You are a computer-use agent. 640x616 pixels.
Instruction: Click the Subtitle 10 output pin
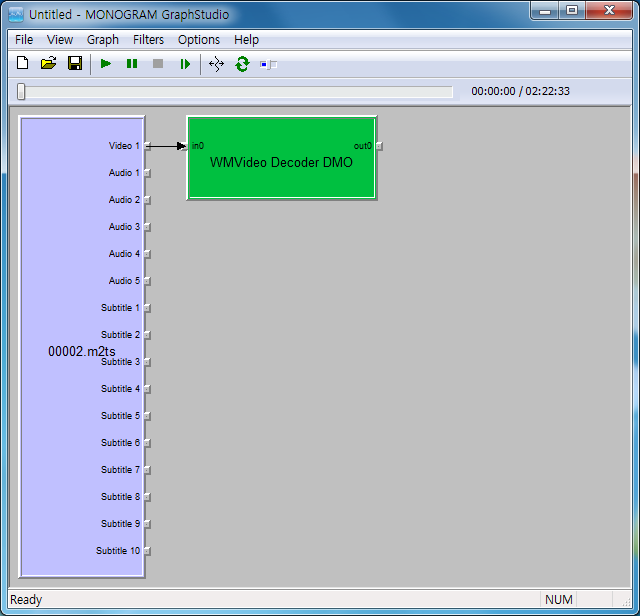[x=147, y=551]
